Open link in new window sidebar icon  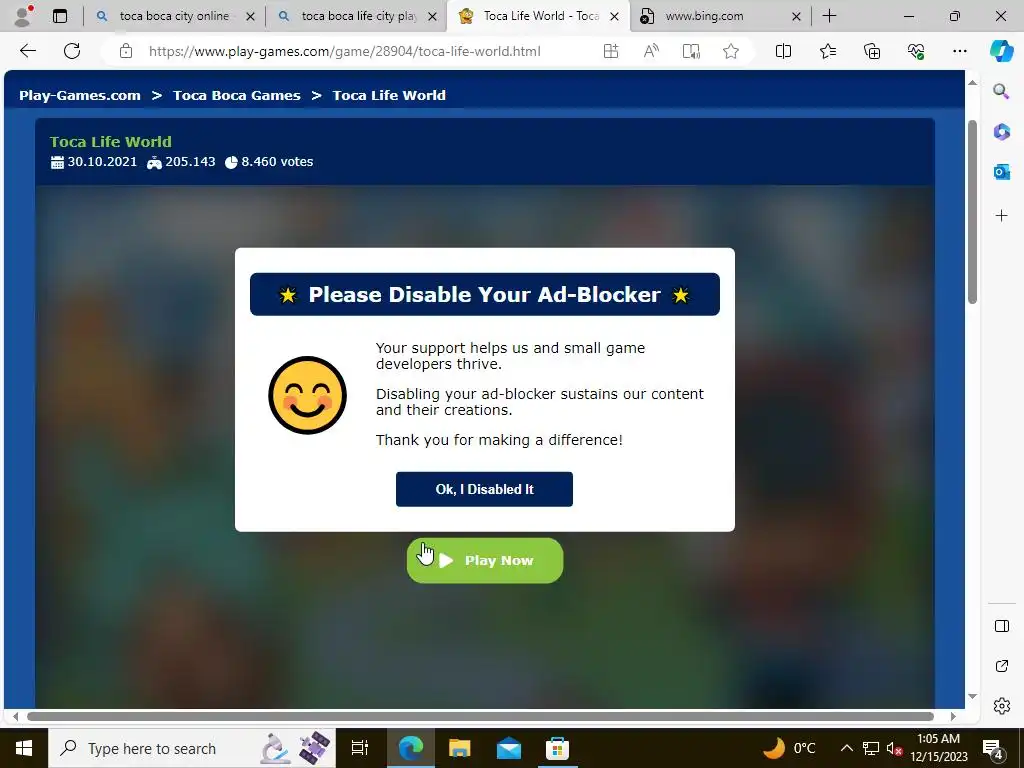point(1001,666)
